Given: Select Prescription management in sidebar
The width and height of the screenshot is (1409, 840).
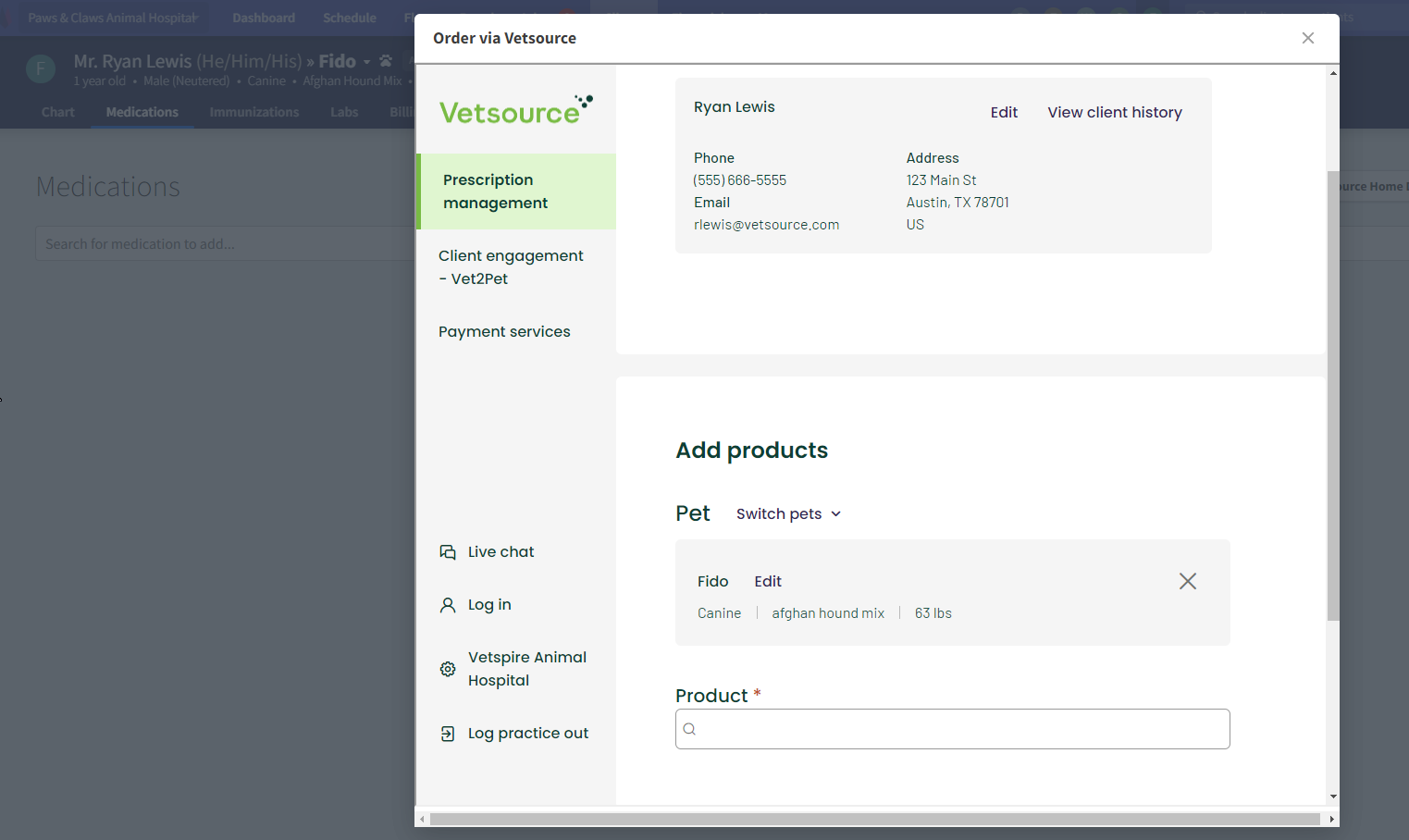Looking at the screenshot, I should [x=516, y=191].
